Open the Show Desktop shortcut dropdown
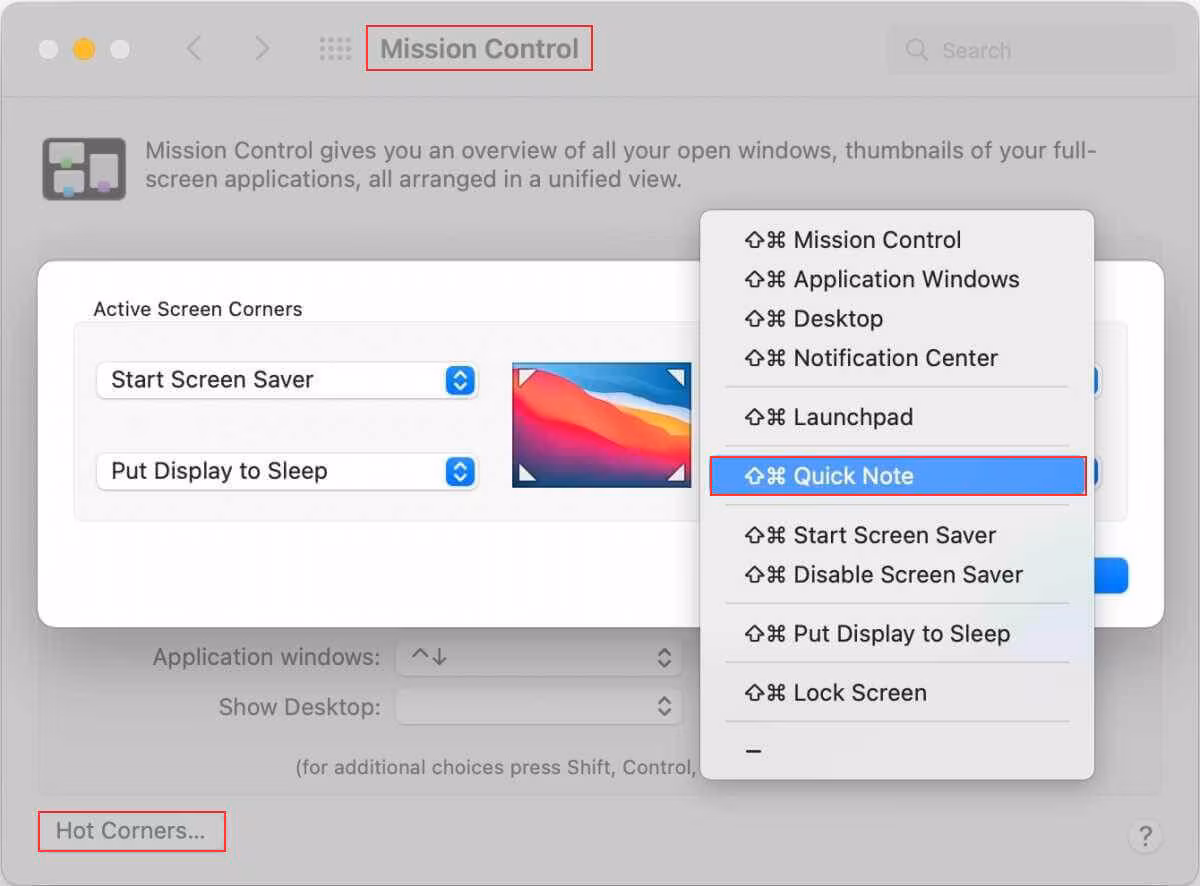 539,707
